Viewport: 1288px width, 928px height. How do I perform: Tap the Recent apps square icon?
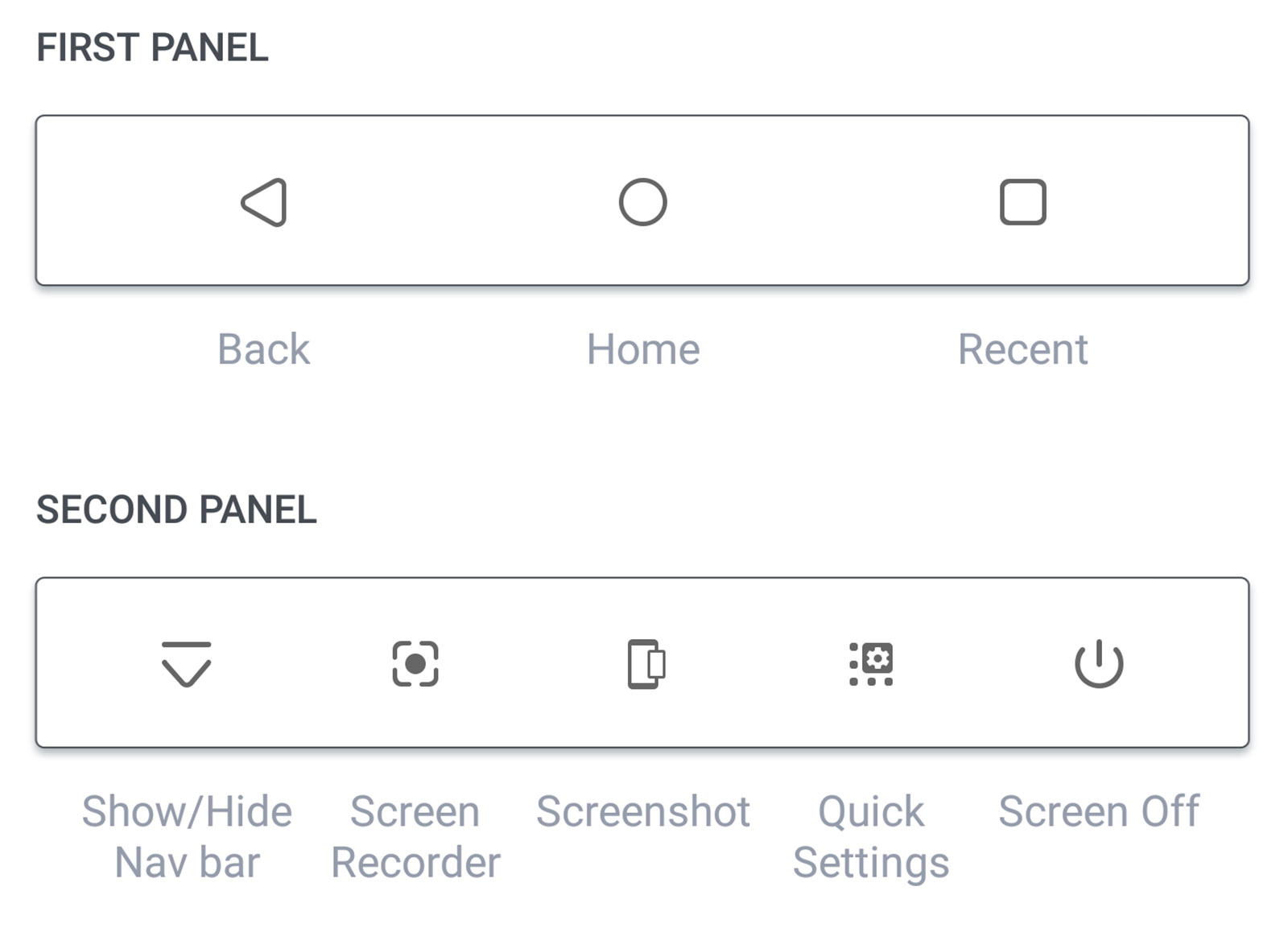point(1022,202)
